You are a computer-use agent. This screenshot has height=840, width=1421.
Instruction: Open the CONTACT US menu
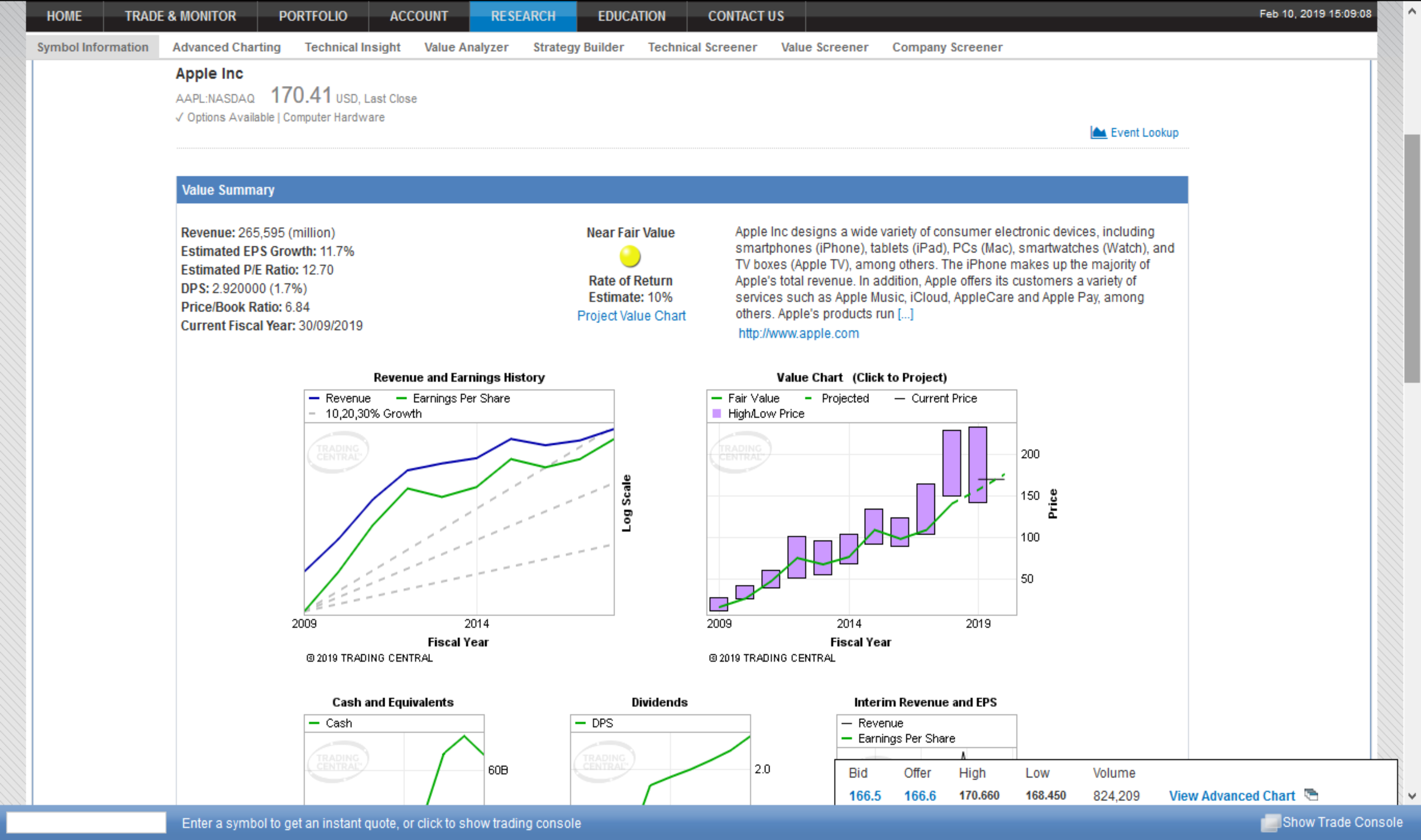click(746, 16)
